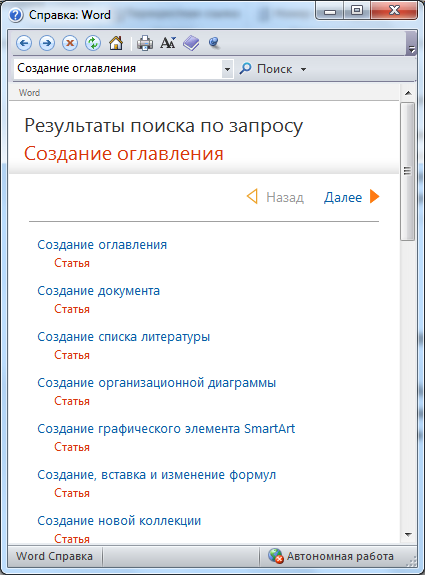Click the Результаты поиска по запросу heading
The height and width of the screenshot is (575, 425).
164,127
